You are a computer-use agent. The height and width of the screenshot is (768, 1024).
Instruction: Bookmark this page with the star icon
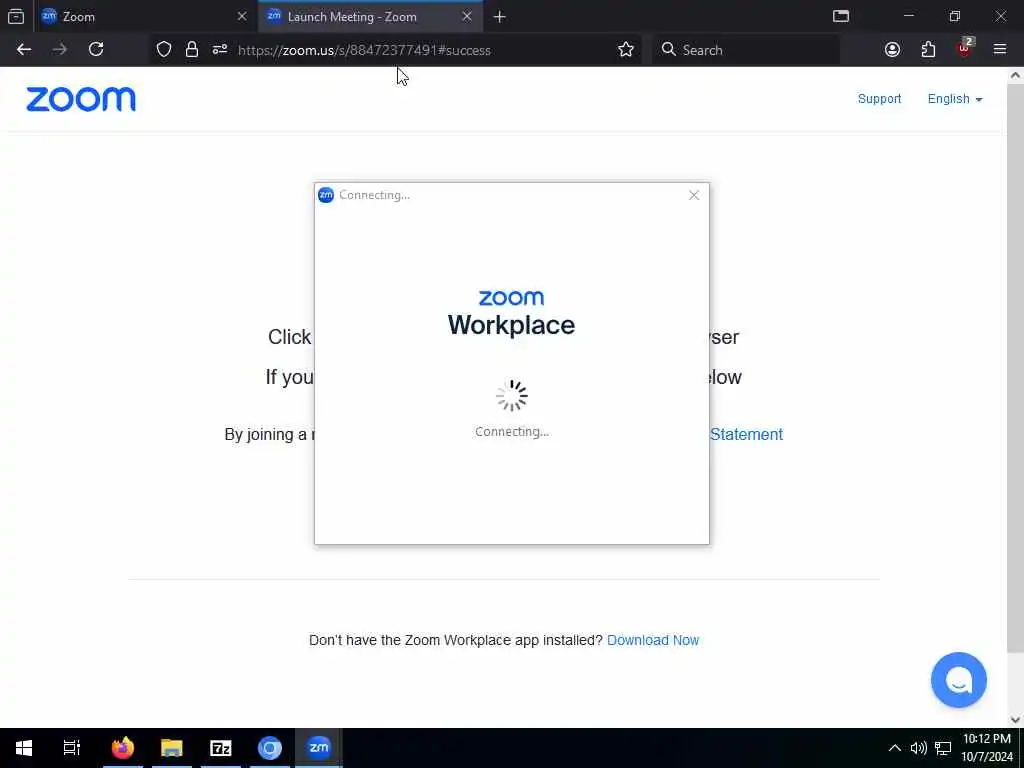[626, 50]
